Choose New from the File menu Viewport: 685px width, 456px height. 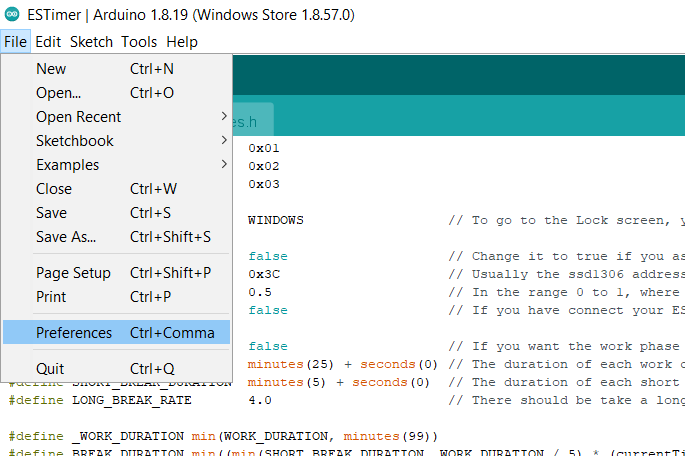pos(116,69)
